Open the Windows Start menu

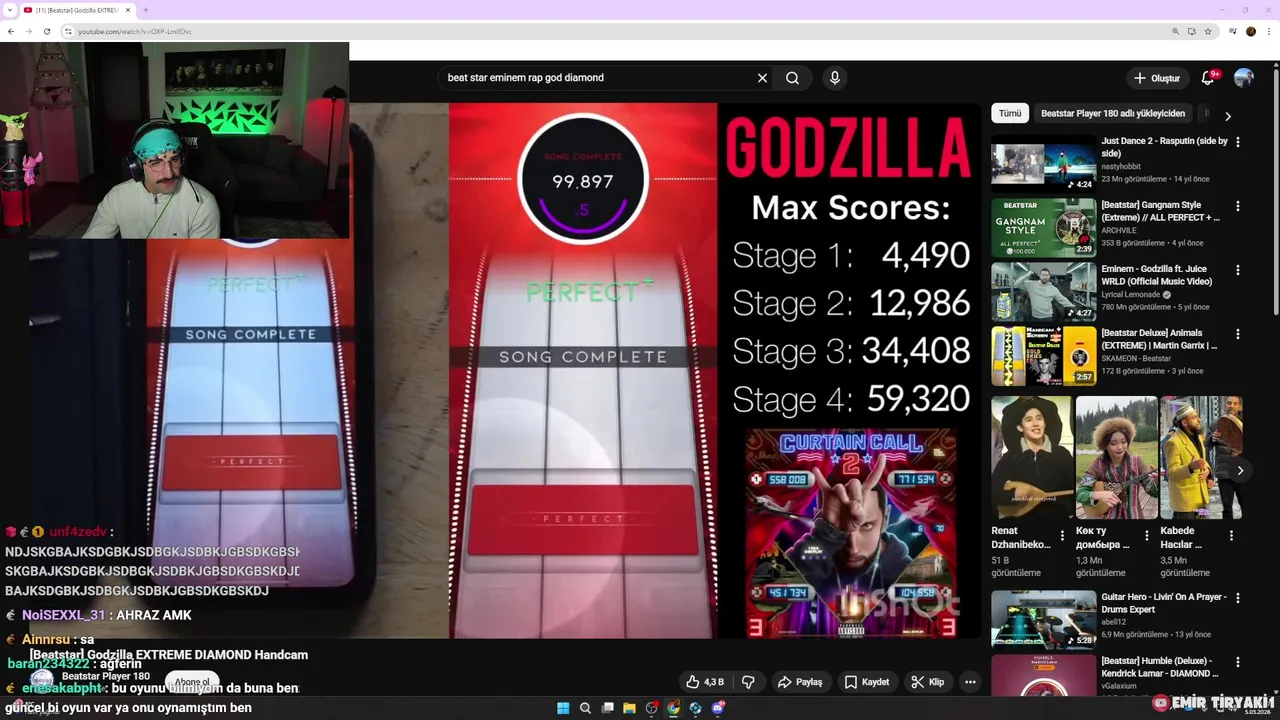coord(563,708)
